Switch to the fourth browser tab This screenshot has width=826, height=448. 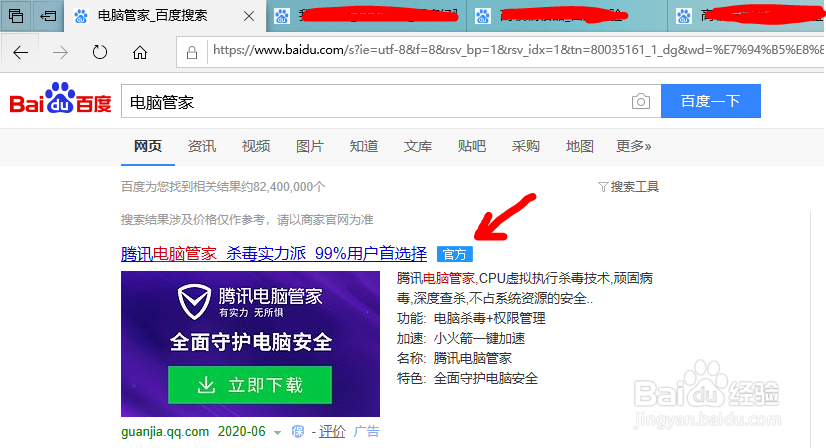(747, 16)
